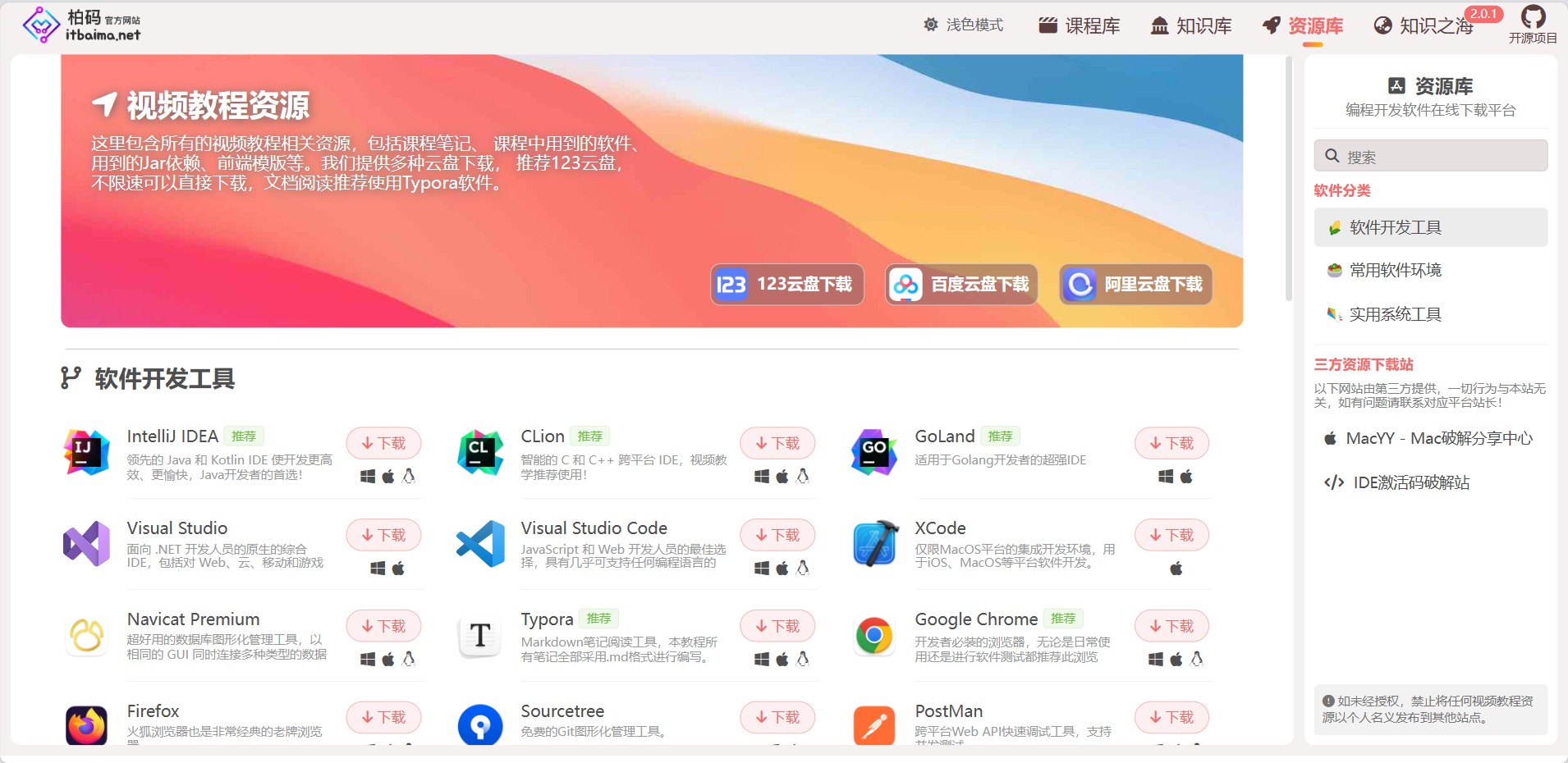Download Google Chrome via 下载 button
The height and width of the screenshot is (763, 1568).
(x=1172, y=626)
